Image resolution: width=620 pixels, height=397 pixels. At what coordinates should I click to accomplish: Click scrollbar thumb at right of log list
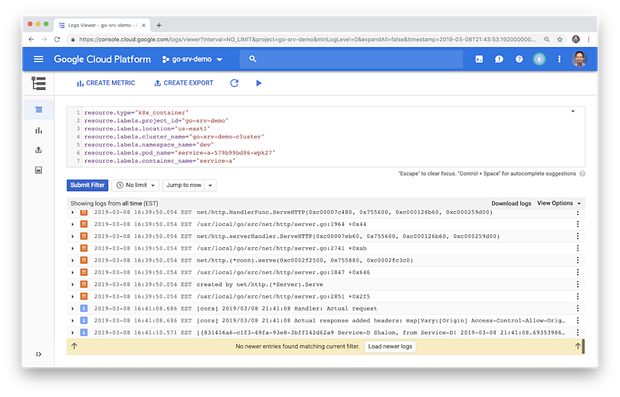[583, 346]
